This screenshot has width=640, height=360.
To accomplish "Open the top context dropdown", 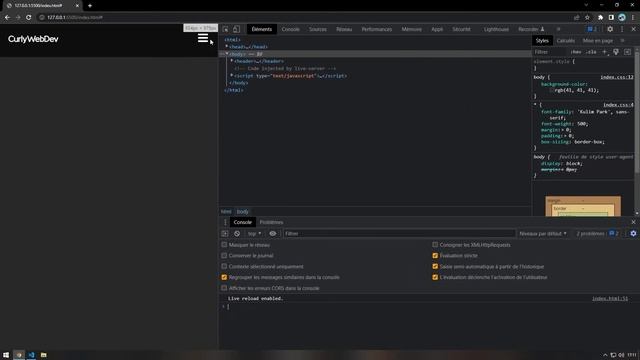I will (x=254, y=233).
